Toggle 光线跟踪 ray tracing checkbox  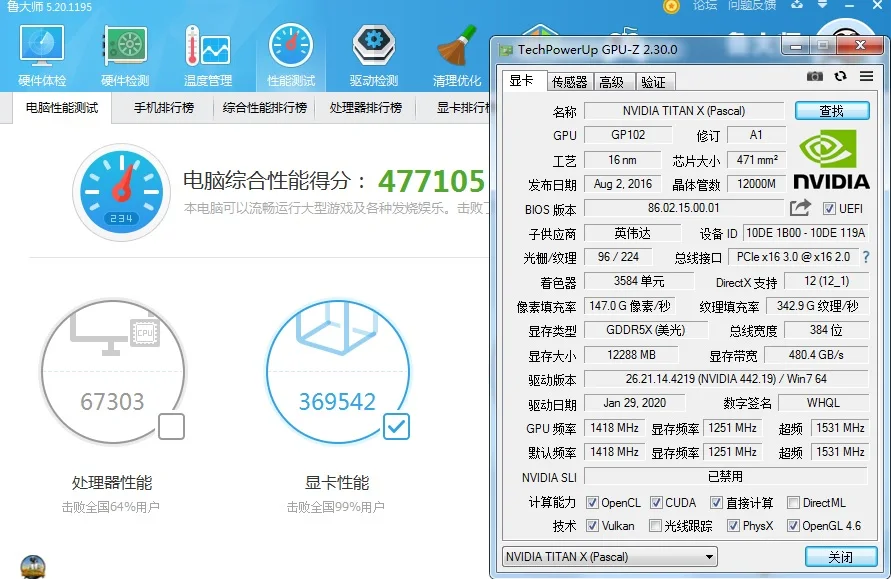[656, 526]
